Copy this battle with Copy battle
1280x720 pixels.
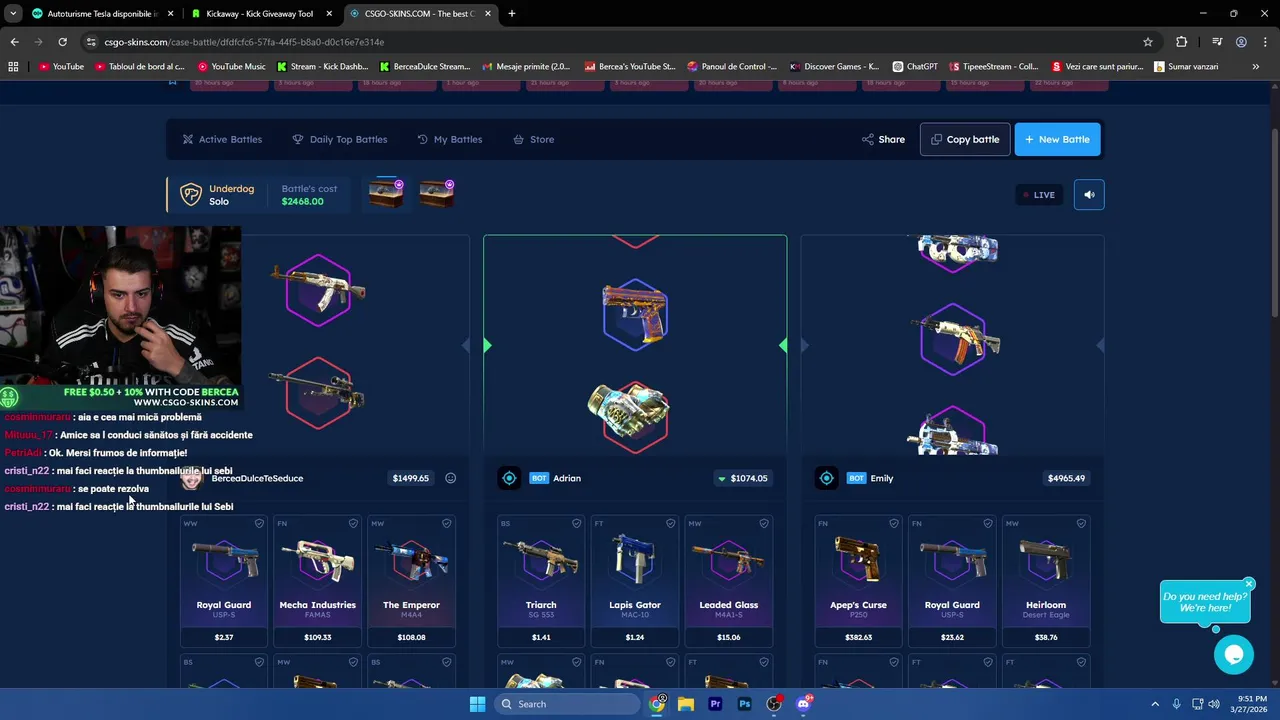(x=965, y=139)
